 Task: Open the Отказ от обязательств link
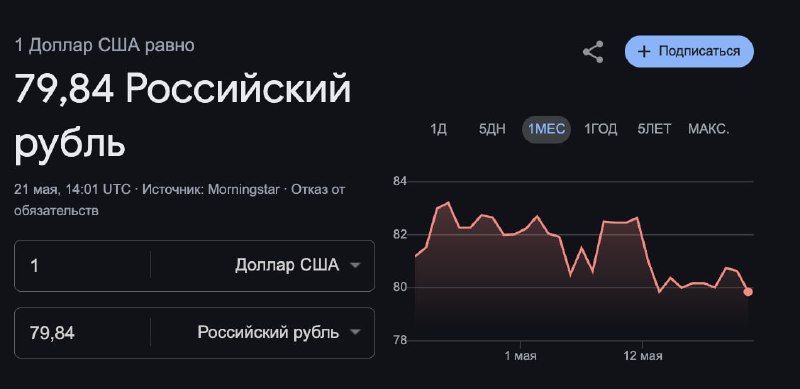pyautogui.click(x=180, y=200)
